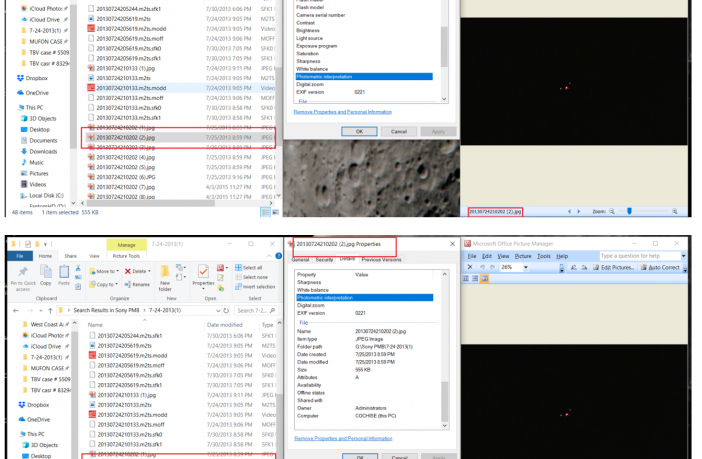Viewport: 702px width, 459px height.
Task: Click Cancel in the upper Properties dialog
Action: coord(399,132)
